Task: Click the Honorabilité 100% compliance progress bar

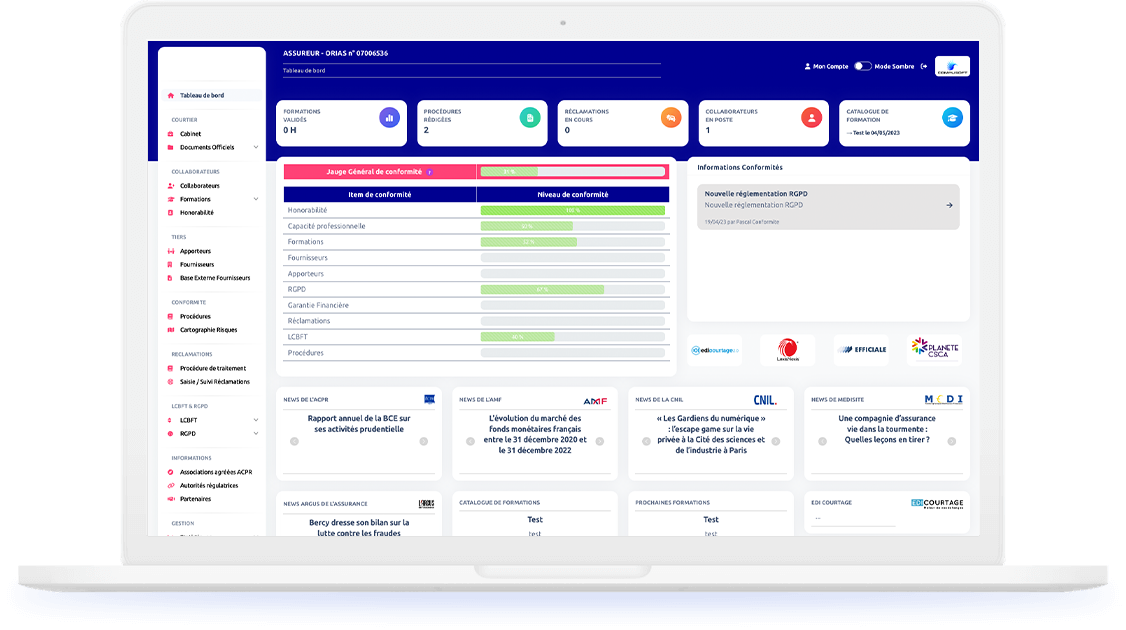Action: [x=572, y=211]
